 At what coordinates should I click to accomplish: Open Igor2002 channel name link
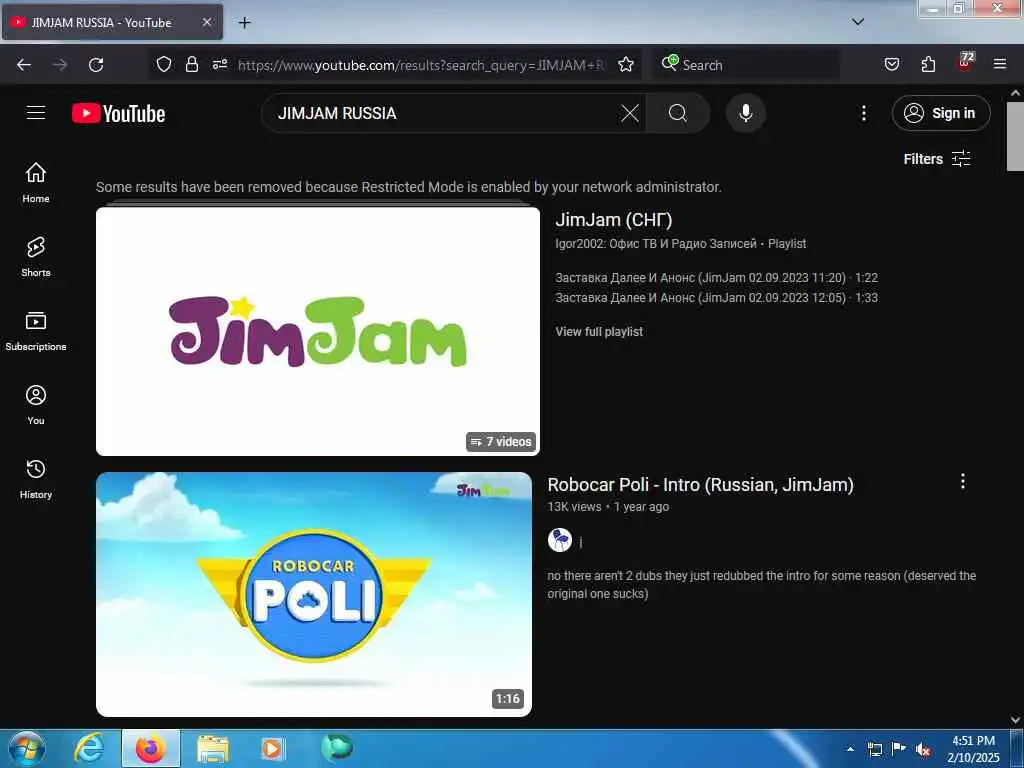pos(656,244)
